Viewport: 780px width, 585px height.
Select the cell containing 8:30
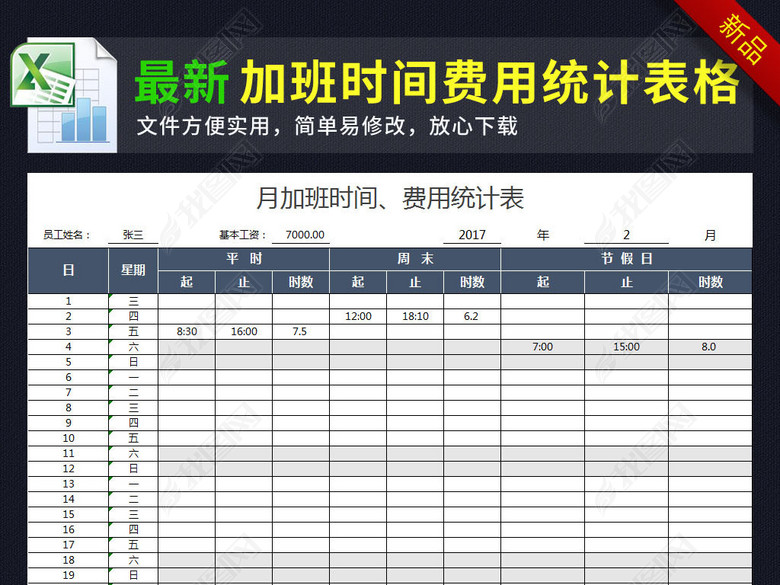click(x=187, y=332)
